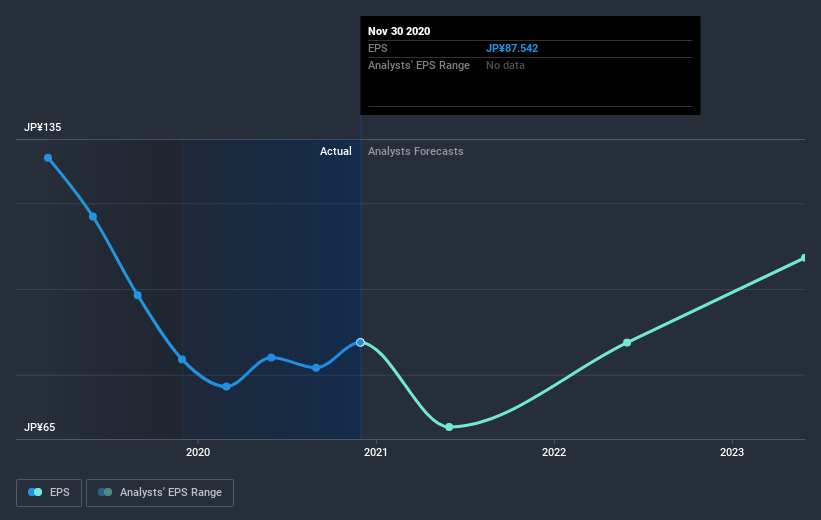Click the first EPS data point near JP¥135
821x520 pixels.
click(x=48, y=158)
